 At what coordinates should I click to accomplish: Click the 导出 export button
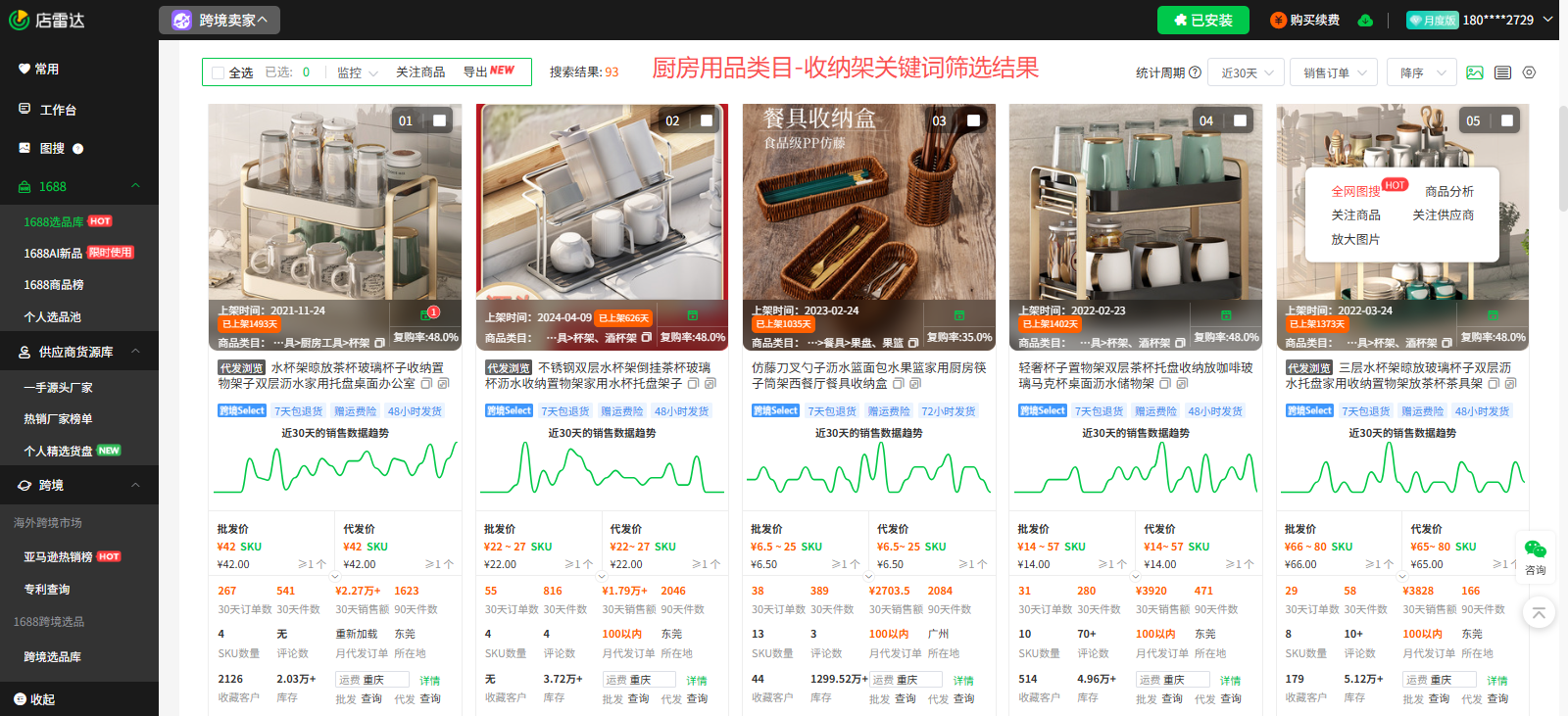click(487, 72)
